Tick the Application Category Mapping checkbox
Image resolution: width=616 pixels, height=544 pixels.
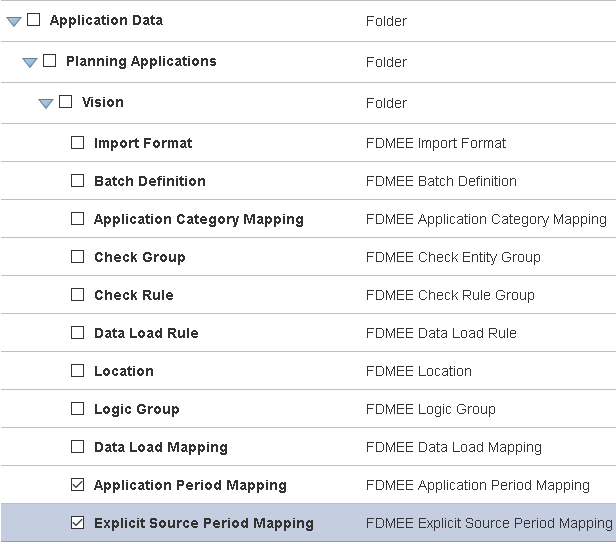[78, 219]
